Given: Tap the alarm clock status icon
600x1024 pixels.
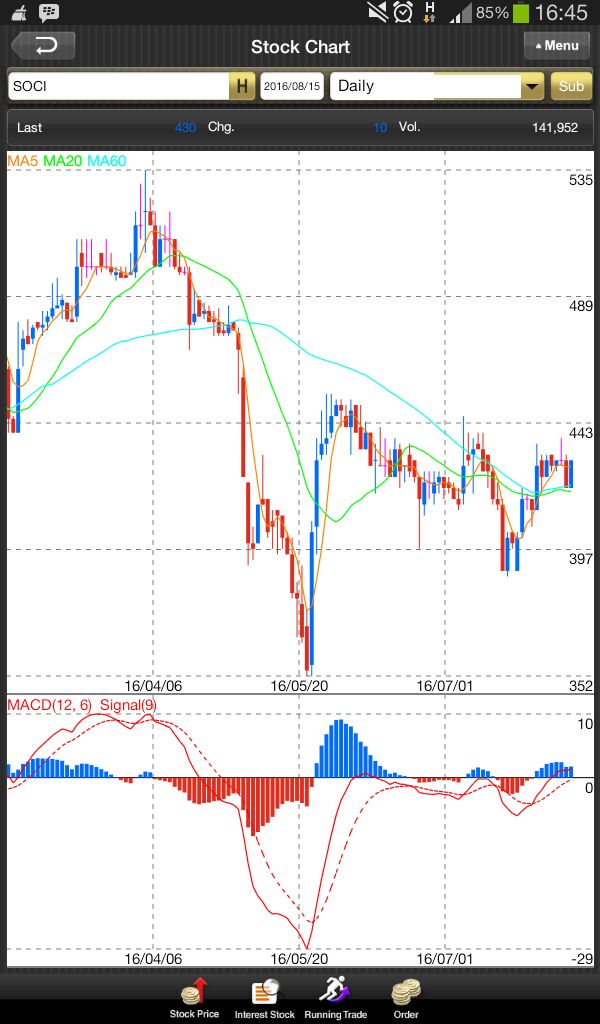Looking at the screenshot, I should point(403,12).
